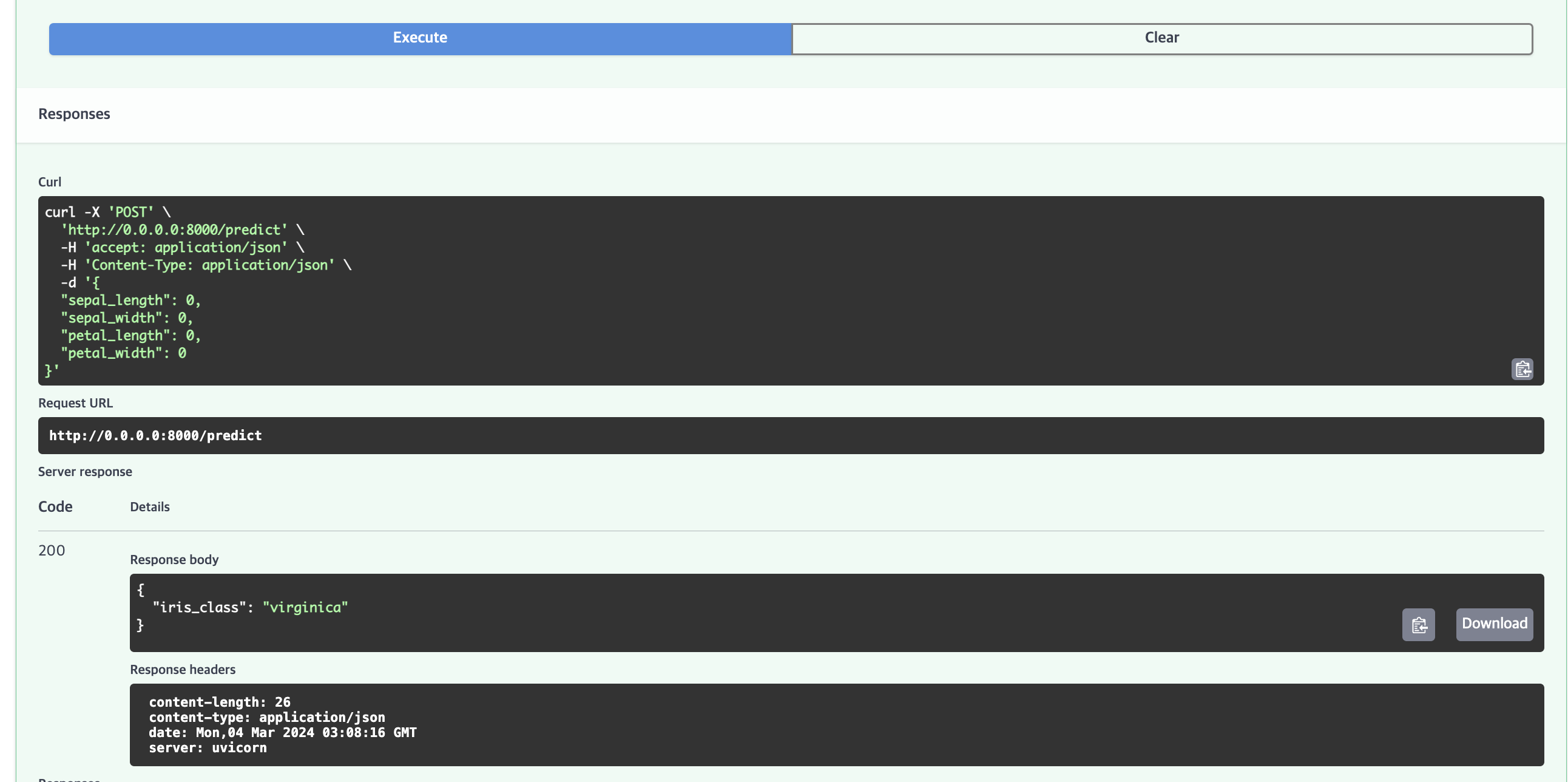Image resolution: width=1568 pixels, height=782 pixels.
Task: Click the "virginica" value in response body
Action: (305, 607)
